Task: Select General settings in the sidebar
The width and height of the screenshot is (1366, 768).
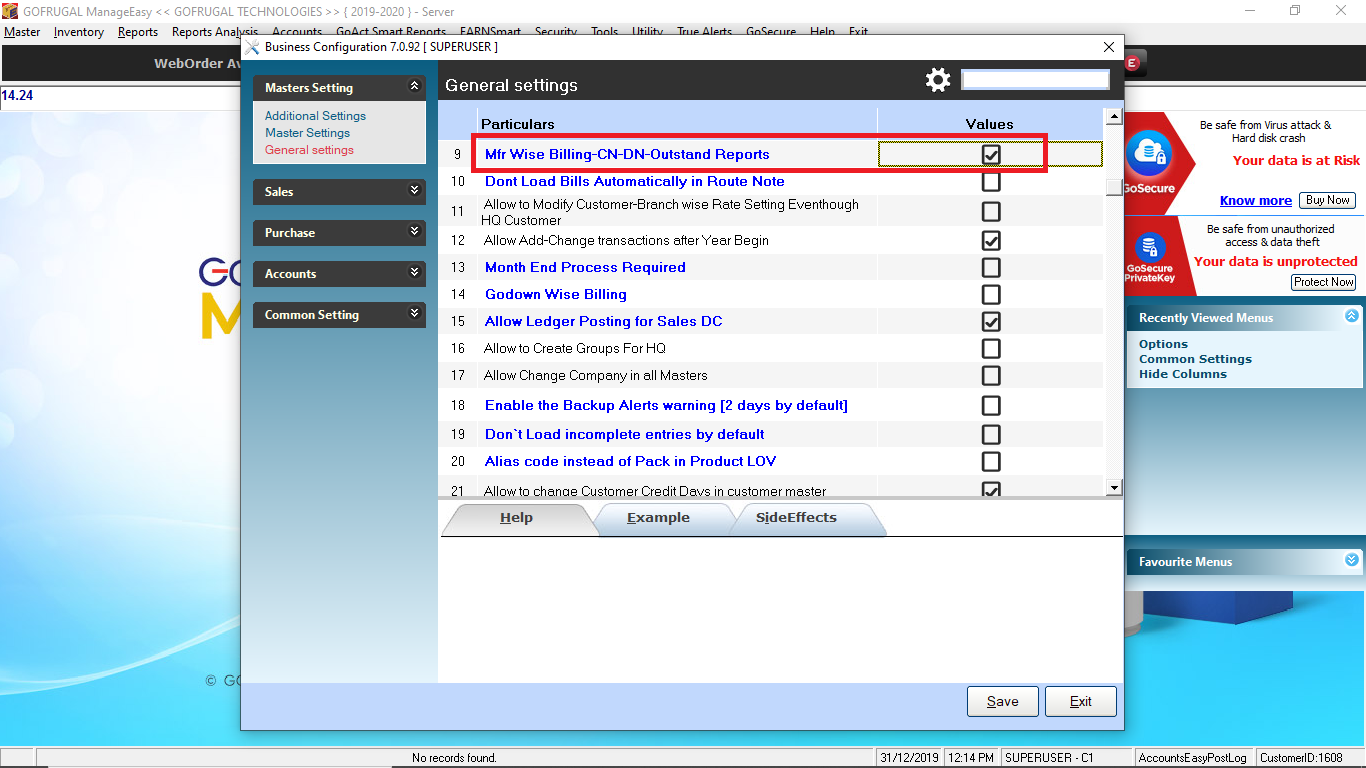Action: pos(309,150)
